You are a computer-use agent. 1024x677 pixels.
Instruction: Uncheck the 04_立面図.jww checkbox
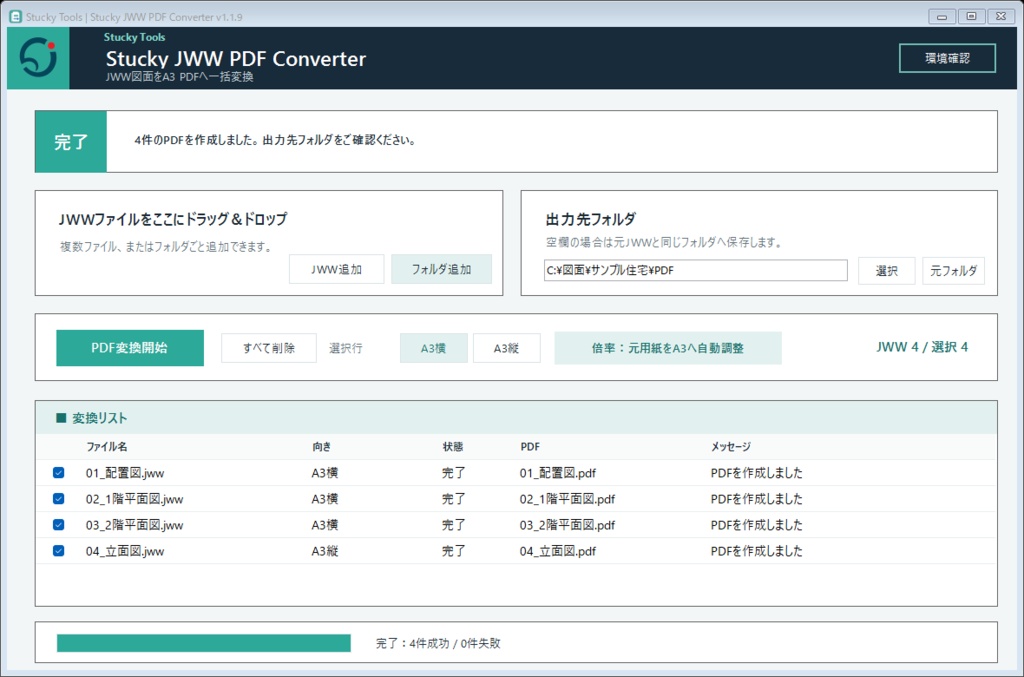tap(59, 551)
